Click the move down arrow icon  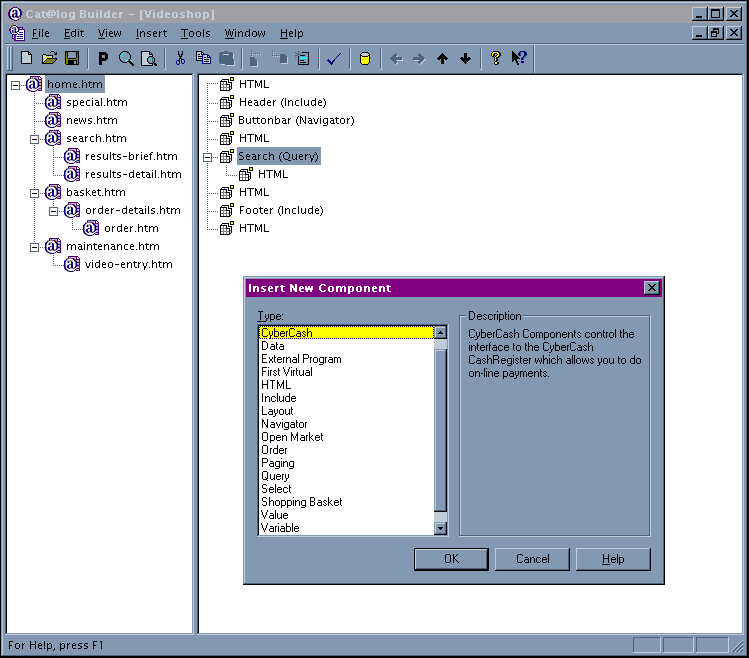click(465, 59)
